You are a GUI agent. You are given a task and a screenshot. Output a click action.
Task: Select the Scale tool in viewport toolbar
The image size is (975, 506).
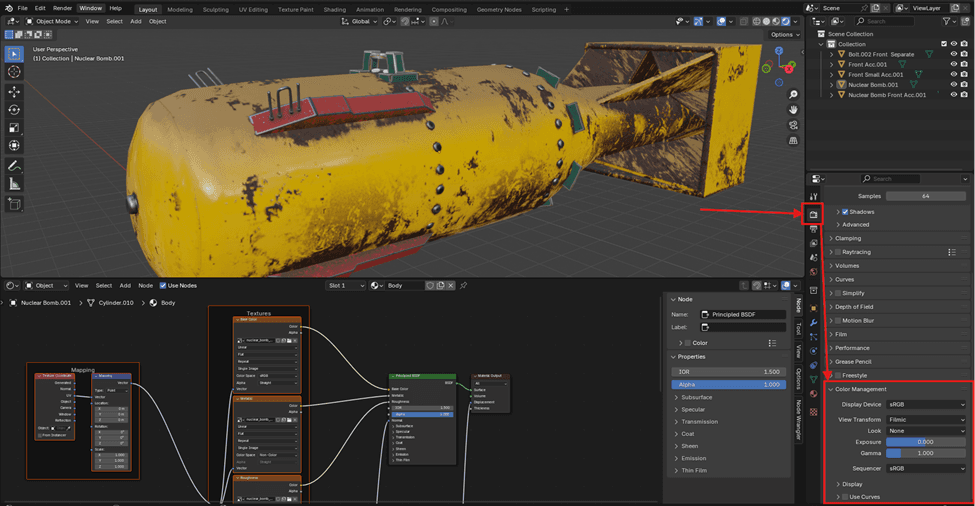[x=15, y=127]
